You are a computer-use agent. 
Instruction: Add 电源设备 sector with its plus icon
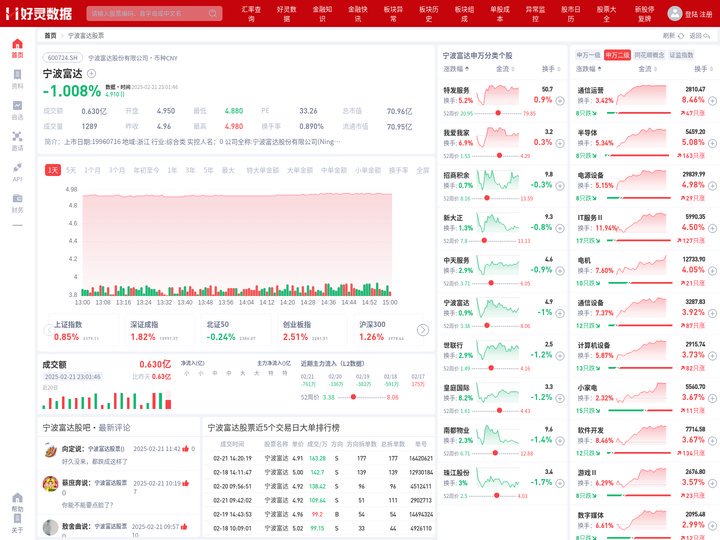712,186
